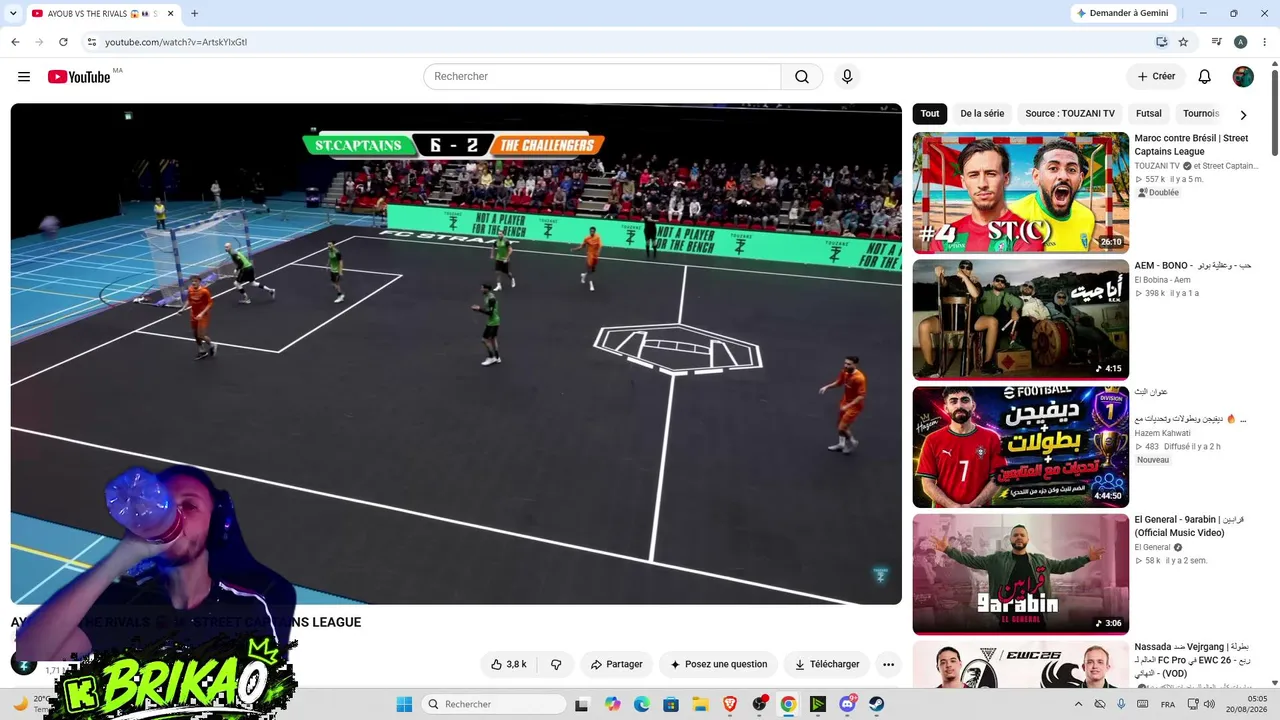Open the video's more actions menu
Image resolution: width=1280 pixels, height=720 pixels.
(x=888, y=664)
